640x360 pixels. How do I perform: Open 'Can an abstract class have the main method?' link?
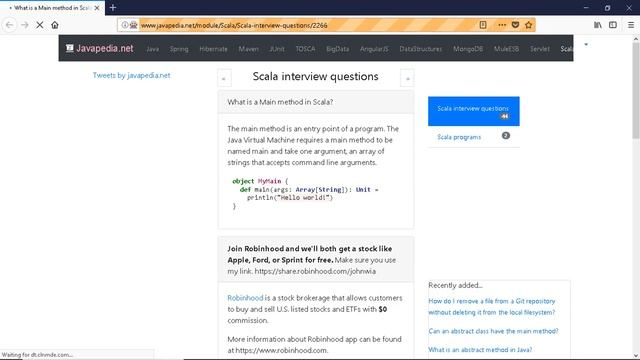[x=493, y=331]
